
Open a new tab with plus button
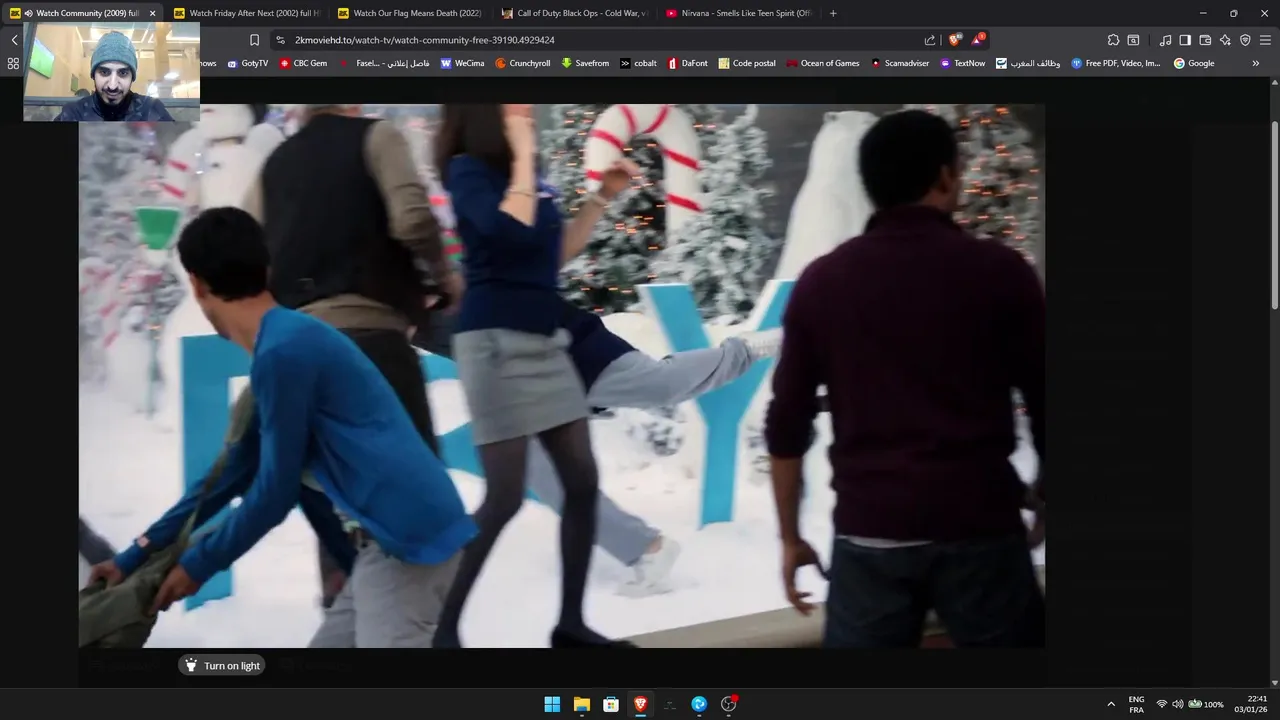coord(833,13)
